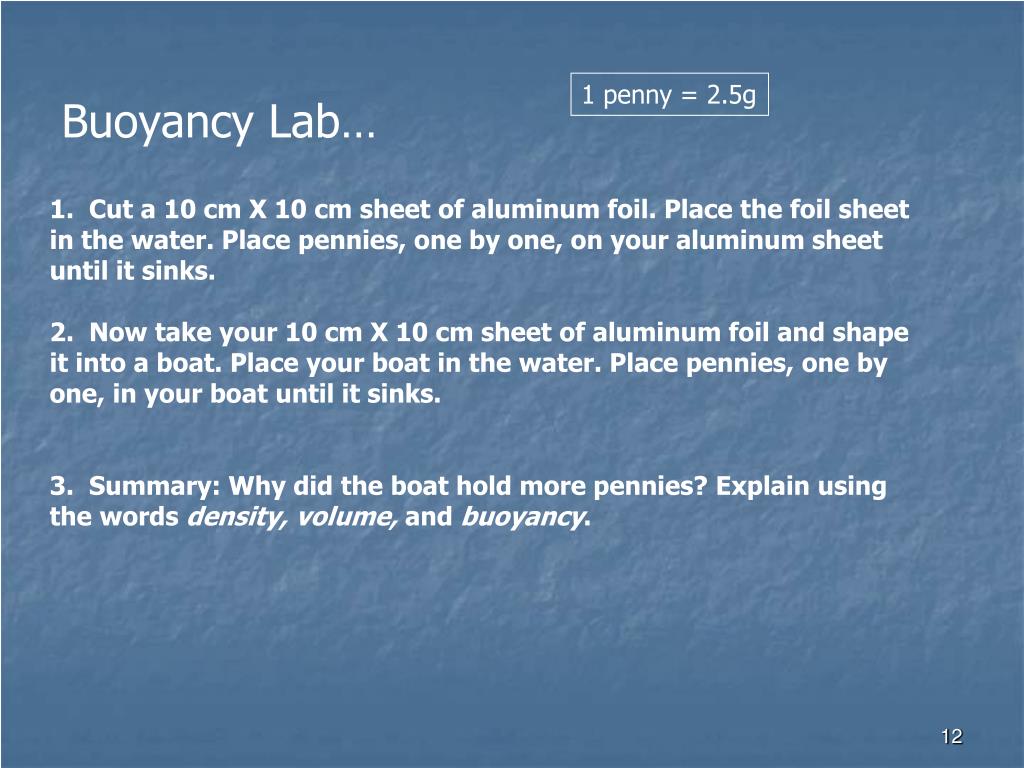This screenshot has width=1024, height=768.
Task: Click the italic word density
Action: coord(236,517)
